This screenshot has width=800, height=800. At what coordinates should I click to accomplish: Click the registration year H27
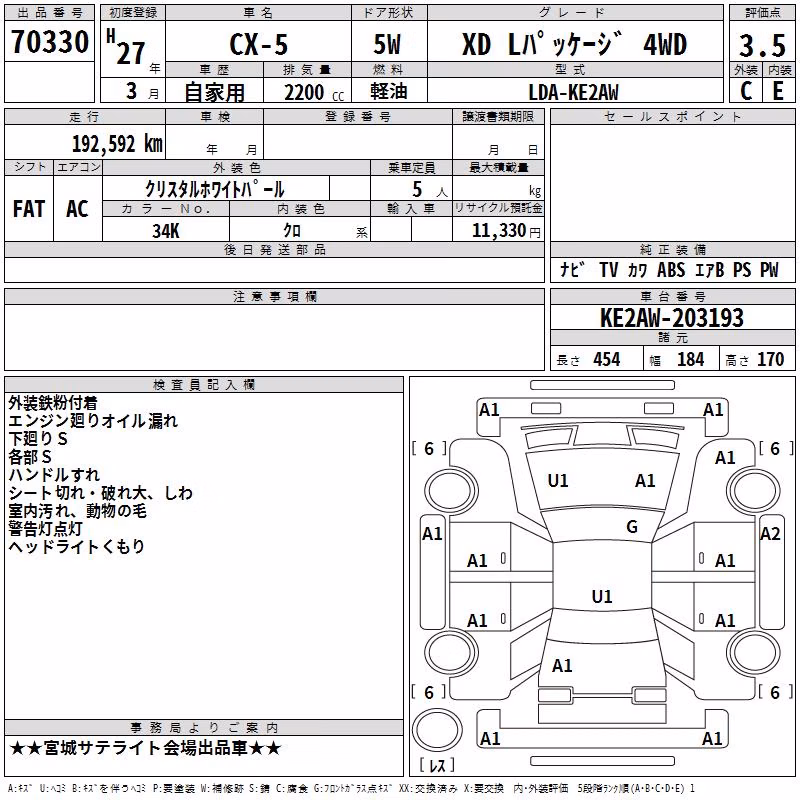coord(126,47)
